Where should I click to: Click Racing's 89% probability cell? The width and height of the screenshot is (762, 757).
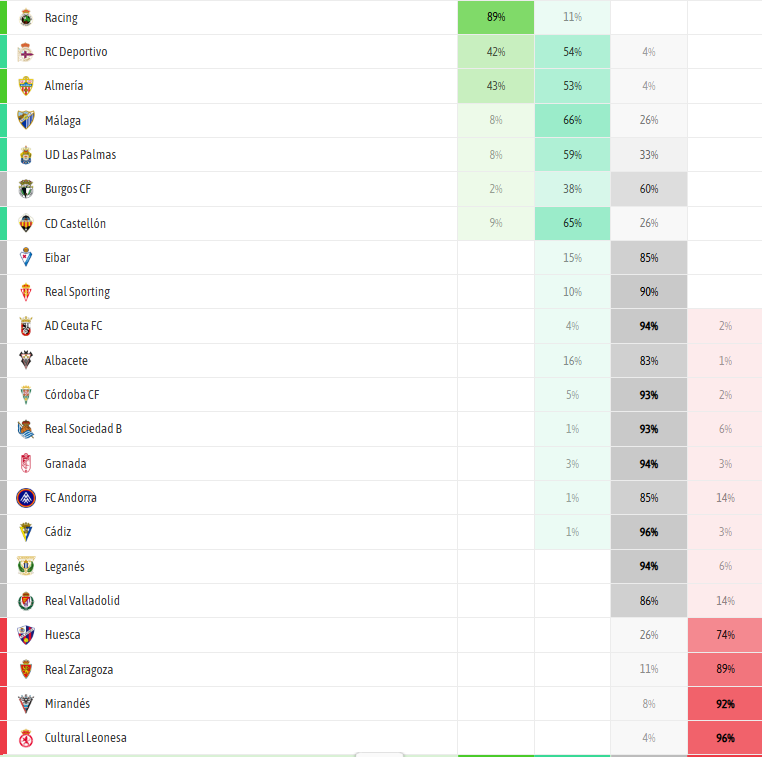[496, 17]
